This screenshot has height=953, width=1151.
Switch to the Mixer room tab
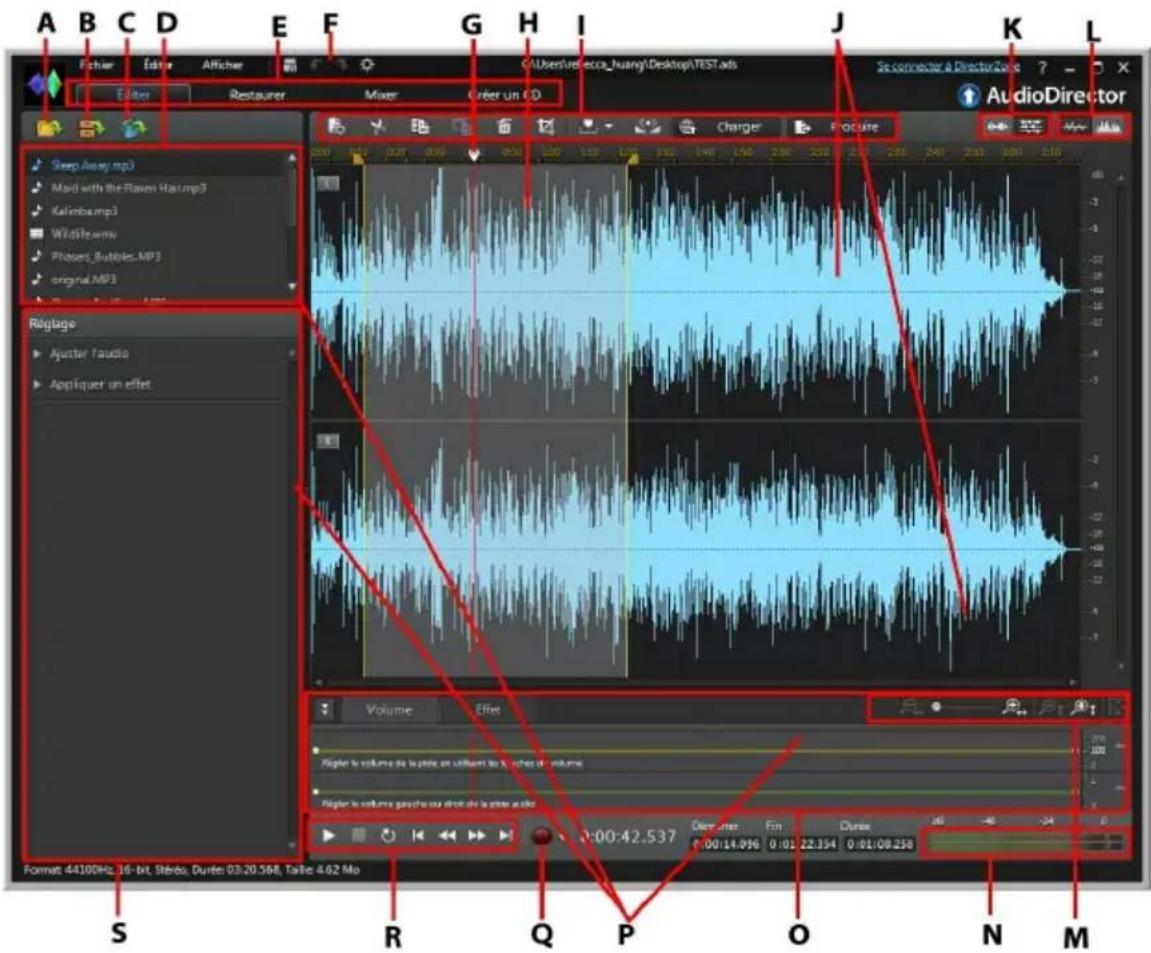click(380, 95)
